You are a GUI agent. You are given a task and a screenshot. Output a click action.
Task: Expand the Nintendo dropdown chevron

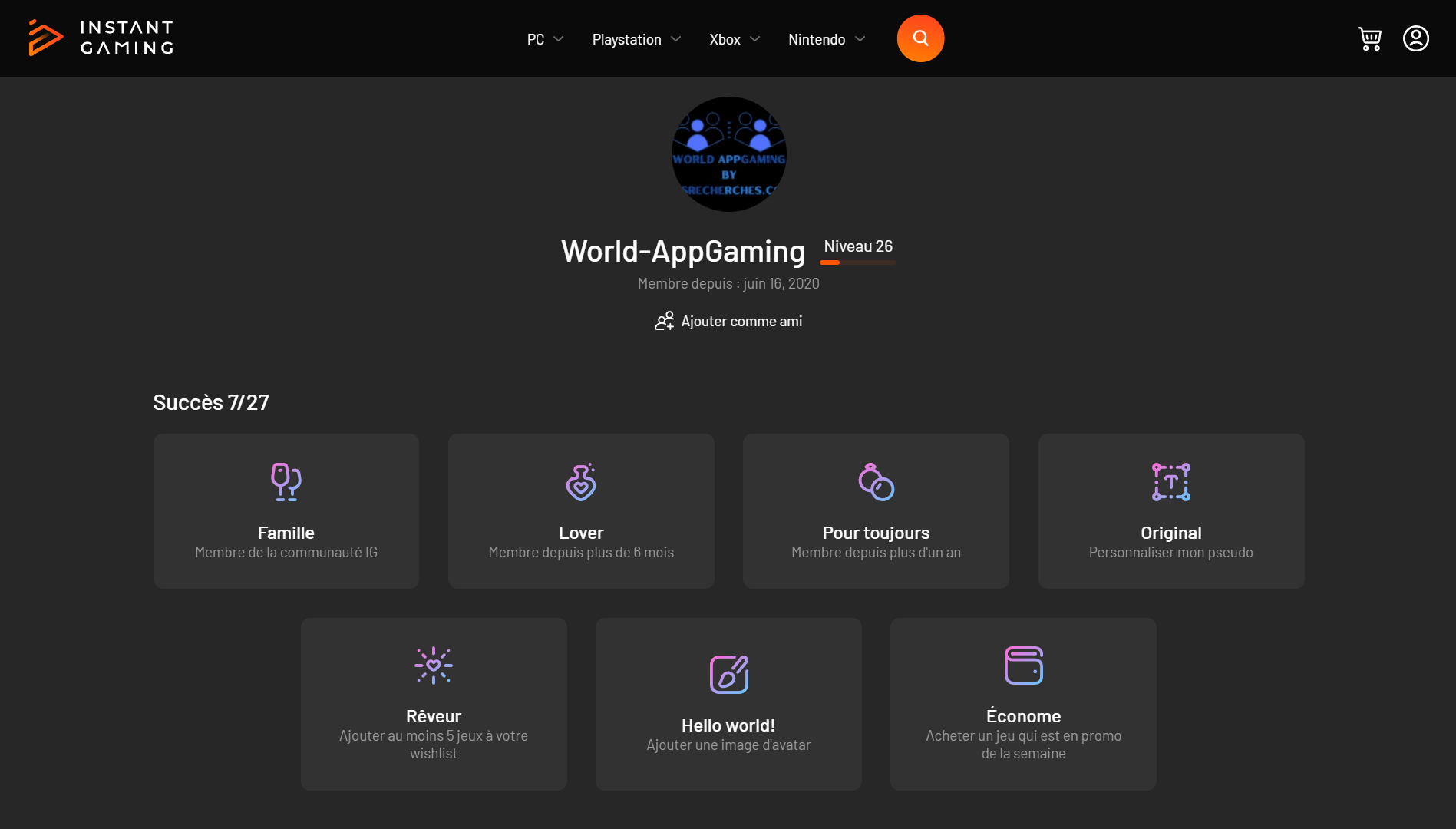point(860,39)
